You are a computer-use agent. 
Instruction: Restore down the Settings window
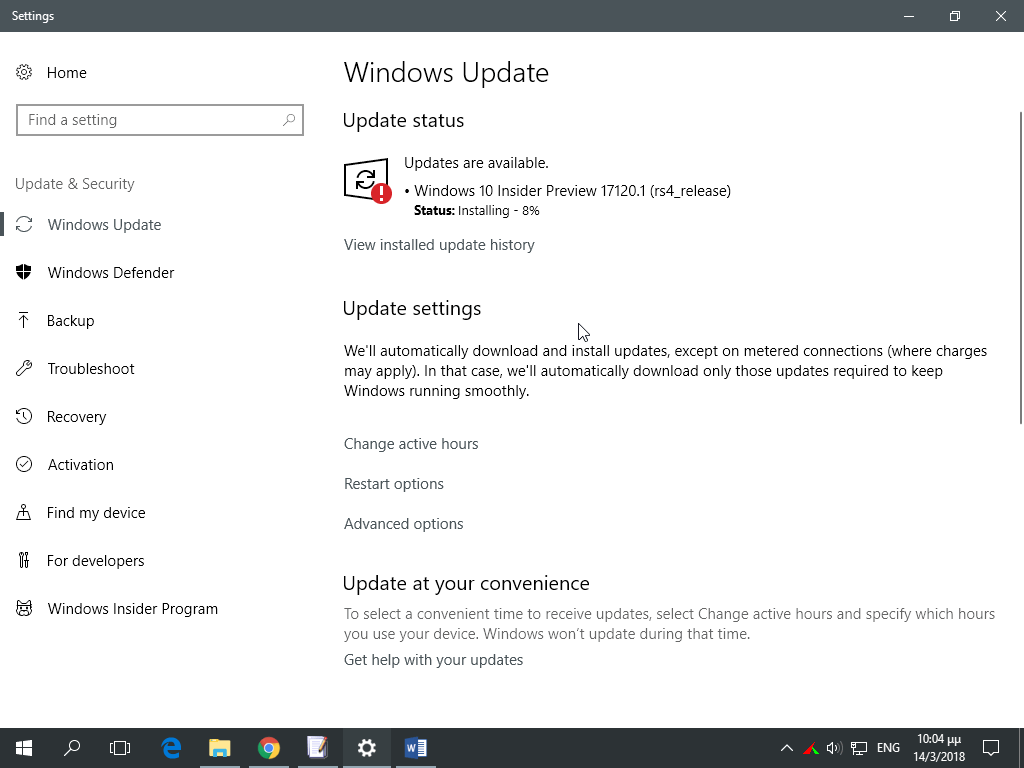tap(955, 16)
